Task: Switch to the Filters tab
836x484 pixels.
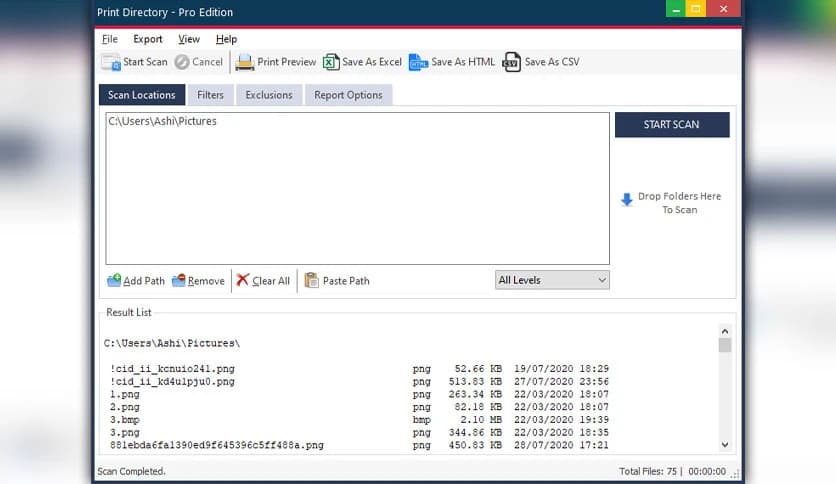Action: pyautogui.click(x=211, y=95)
